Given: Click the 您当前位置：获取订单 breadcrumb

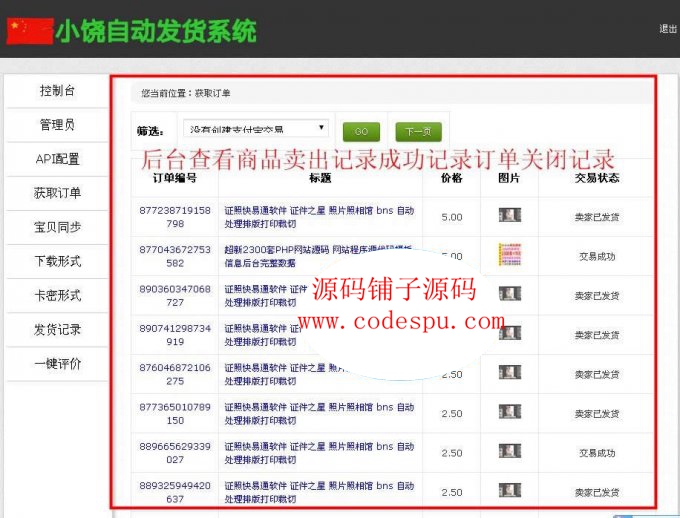Looking at the screenshot, I should point(186,93).
